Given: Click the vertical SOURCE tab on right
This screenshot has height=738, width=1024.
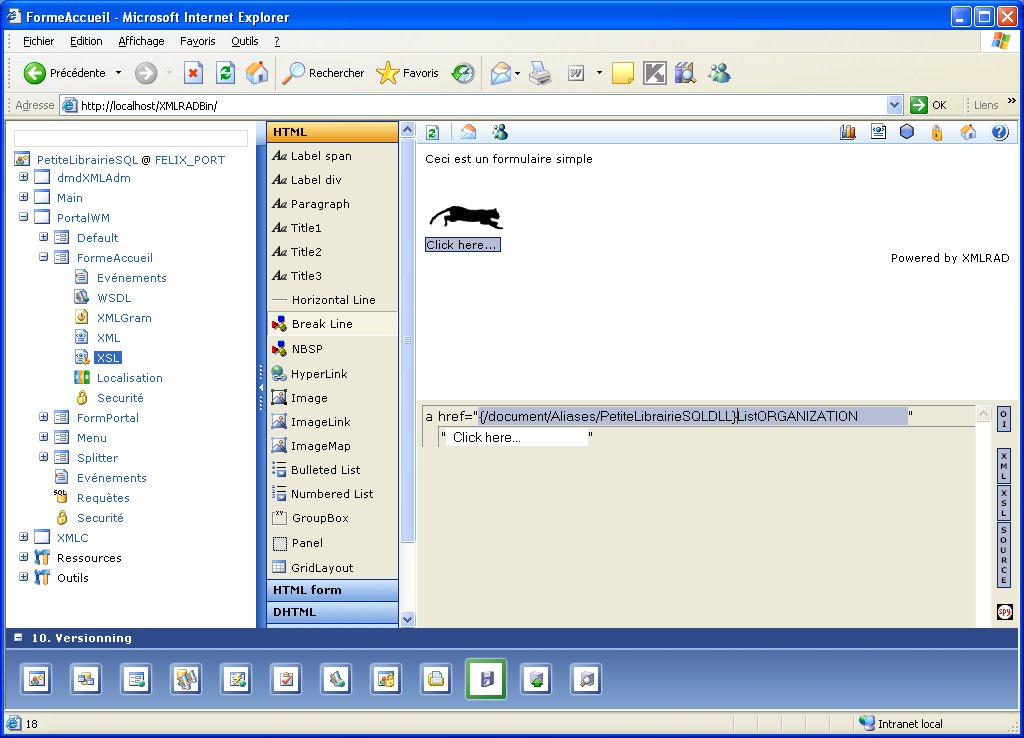Looking at the screenshot, I should click(x=1004, y=555).
